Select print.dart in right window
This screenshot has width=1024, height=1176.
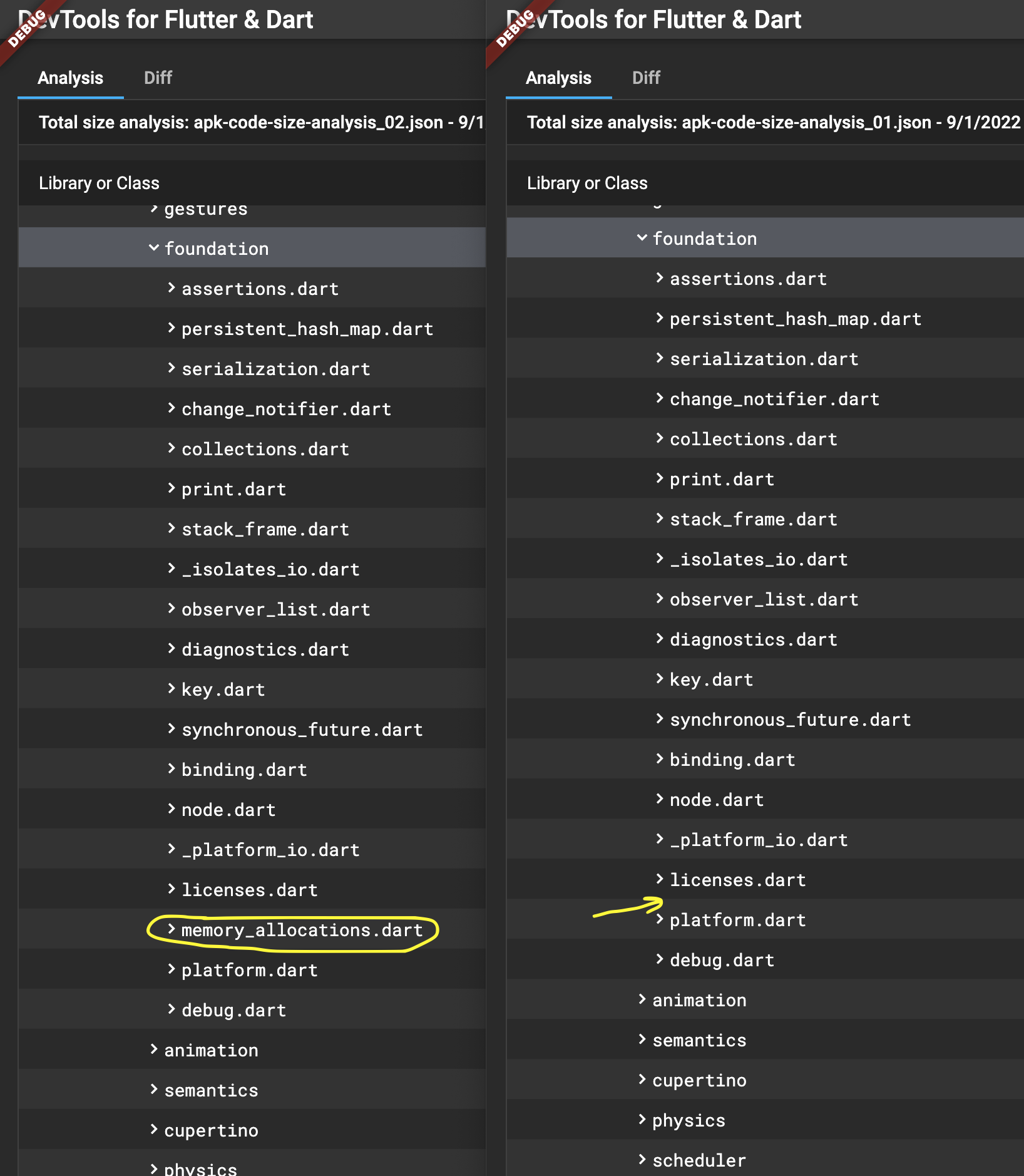pos(722,479)
